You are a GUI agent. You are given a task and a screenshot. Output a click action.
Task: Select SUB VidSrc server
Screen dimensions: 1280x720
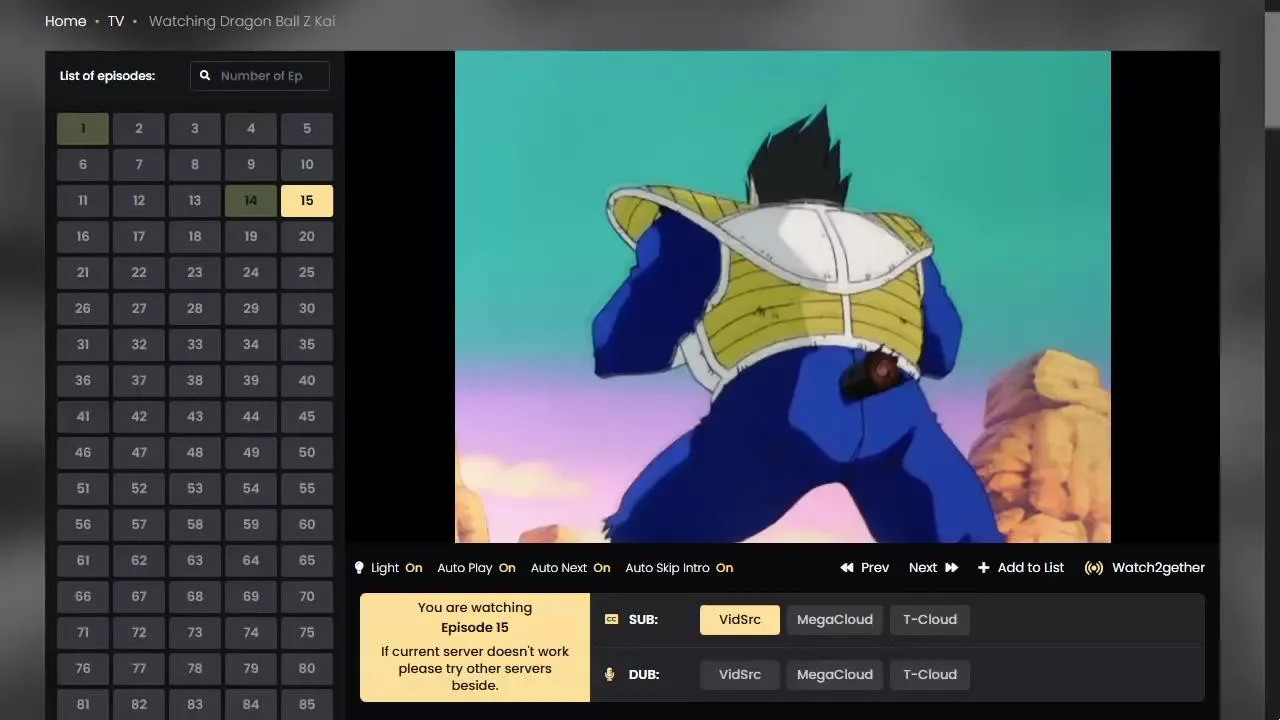pyautogui.click(x=740, y=620)
